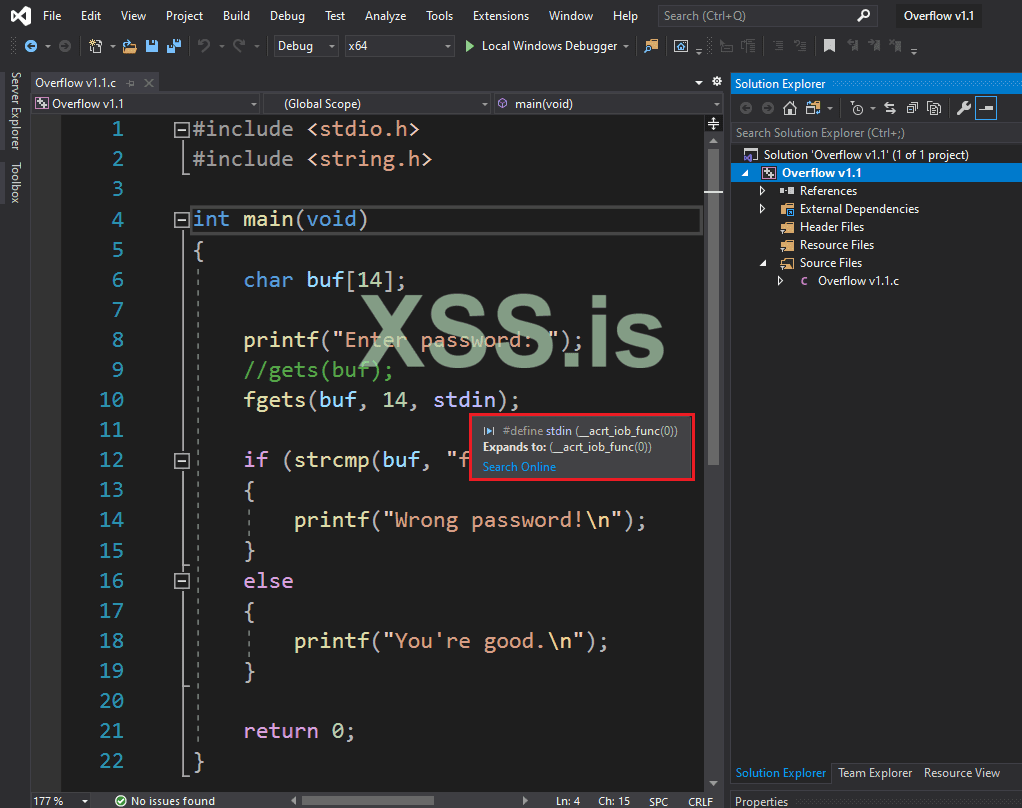This screenshot has height=808, width=1022.
Task: Click the Save All toolbar icon
Action: pyautogui.click(x=174, y=46)
